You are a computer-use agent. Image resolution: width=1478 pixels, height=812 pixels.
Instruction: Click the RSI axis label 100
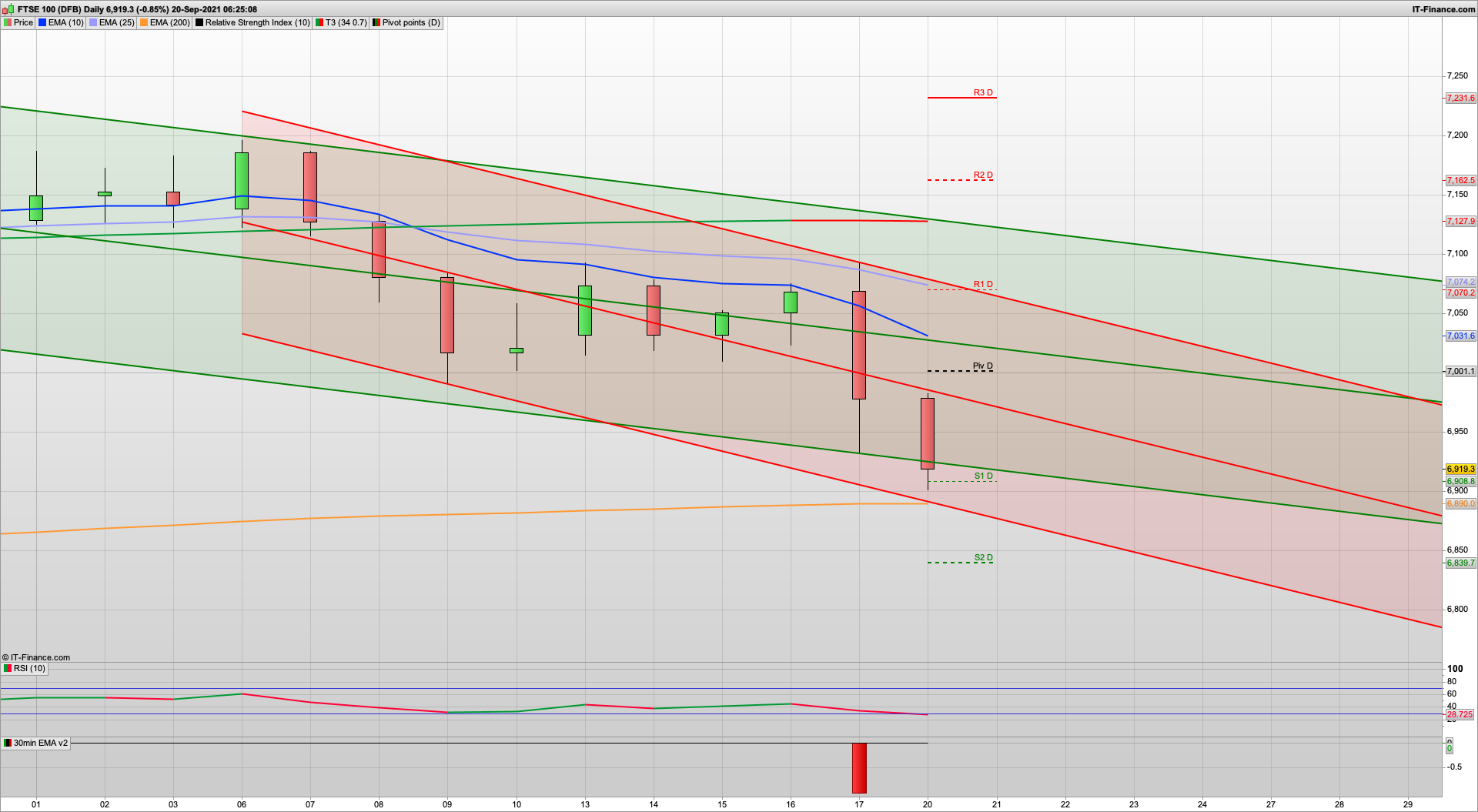tap(1455, 669)
